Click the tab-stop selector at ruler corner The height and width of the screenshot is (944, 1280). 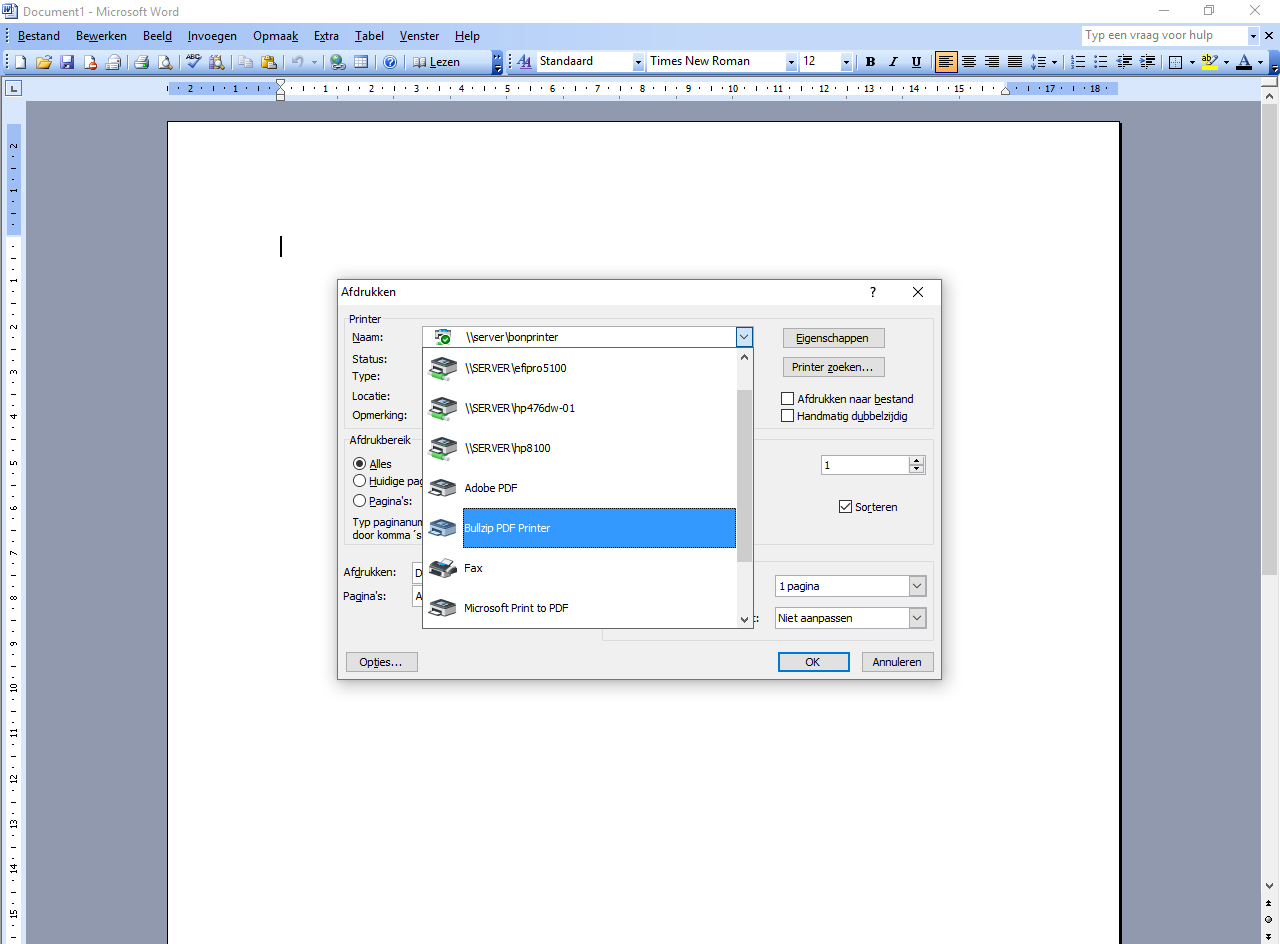click(x=13, y=89)
